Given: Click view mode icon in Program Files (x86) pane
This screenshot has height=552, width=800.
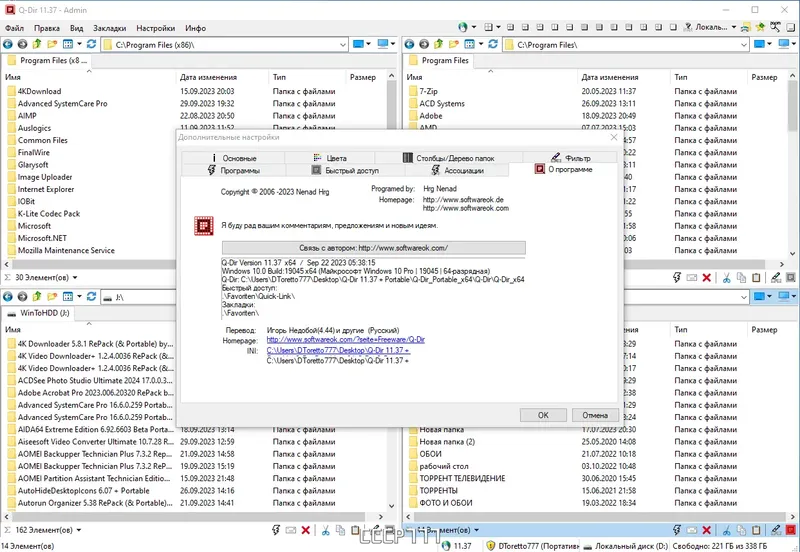Looking at the screenshot, I should (67, 44).
